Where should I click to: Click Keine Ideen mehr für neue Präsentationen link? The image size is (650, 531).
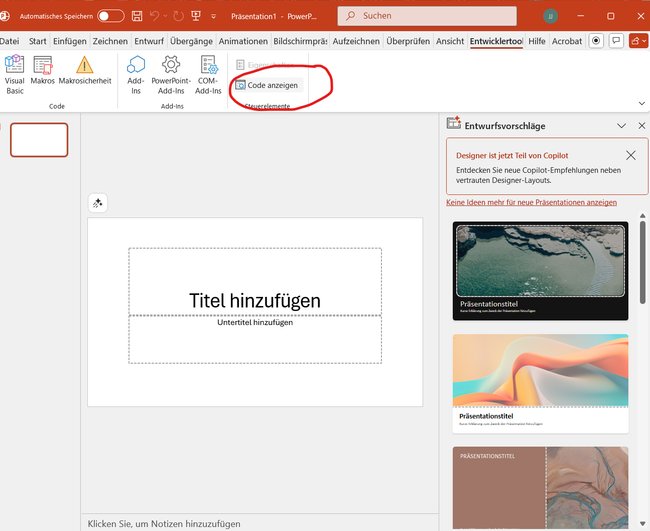pyautogui.click(x=531, y=202)
